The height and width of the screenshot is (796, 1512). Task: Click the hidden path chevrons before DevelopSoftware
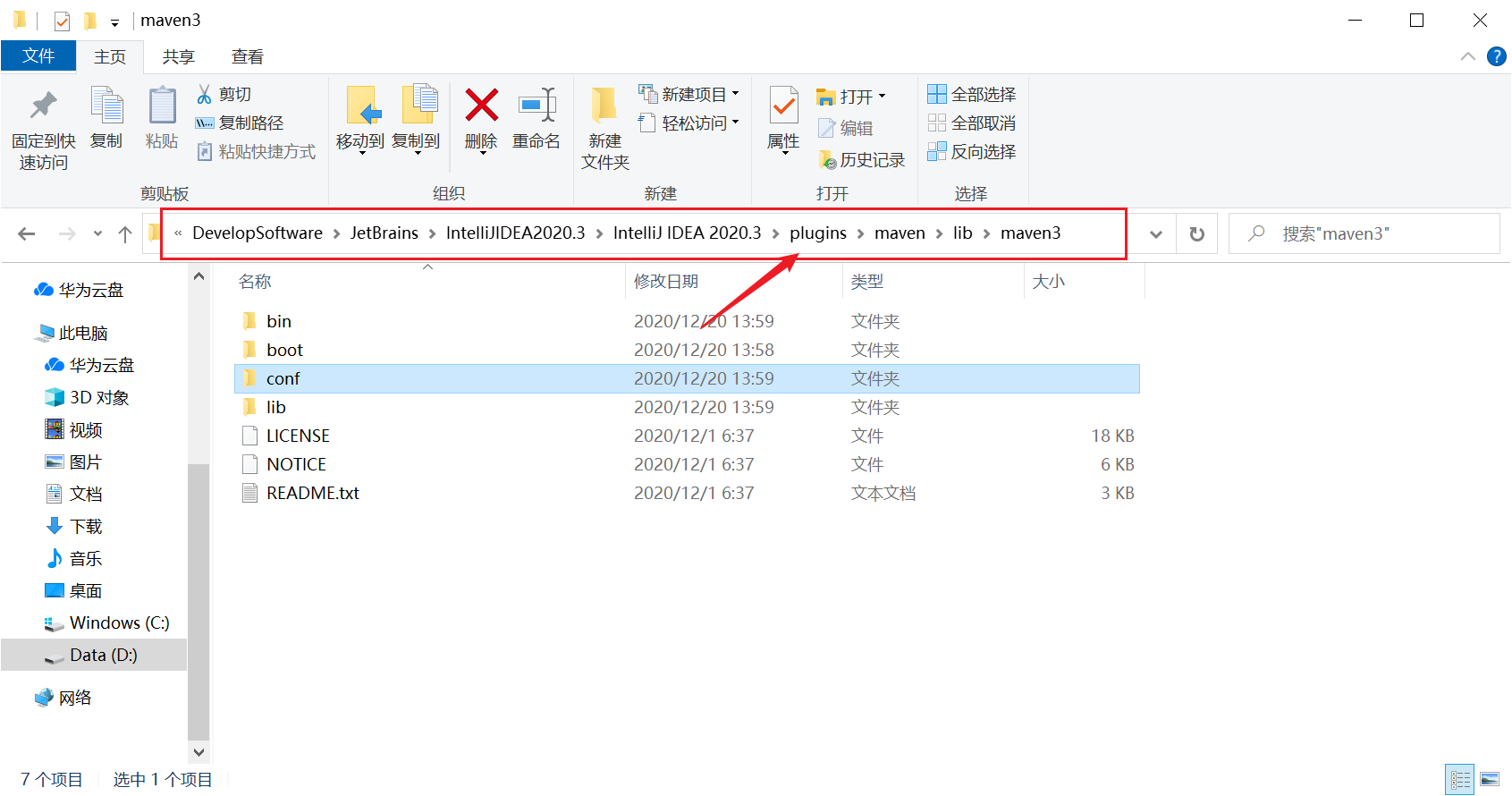[178, 233]
